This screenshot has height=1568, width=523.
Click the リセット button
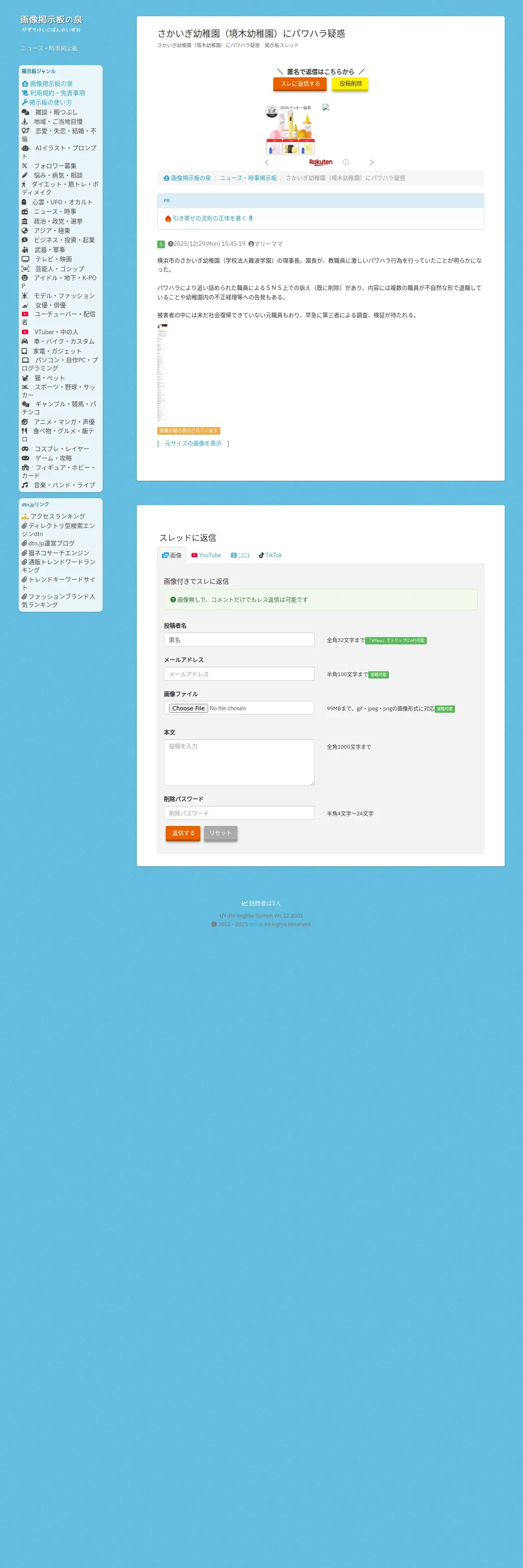pos(220,833)
